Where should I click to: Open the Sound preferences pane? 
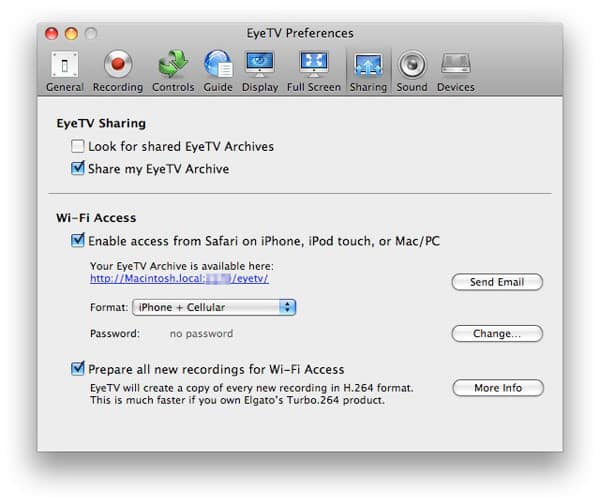click(412, 72)
